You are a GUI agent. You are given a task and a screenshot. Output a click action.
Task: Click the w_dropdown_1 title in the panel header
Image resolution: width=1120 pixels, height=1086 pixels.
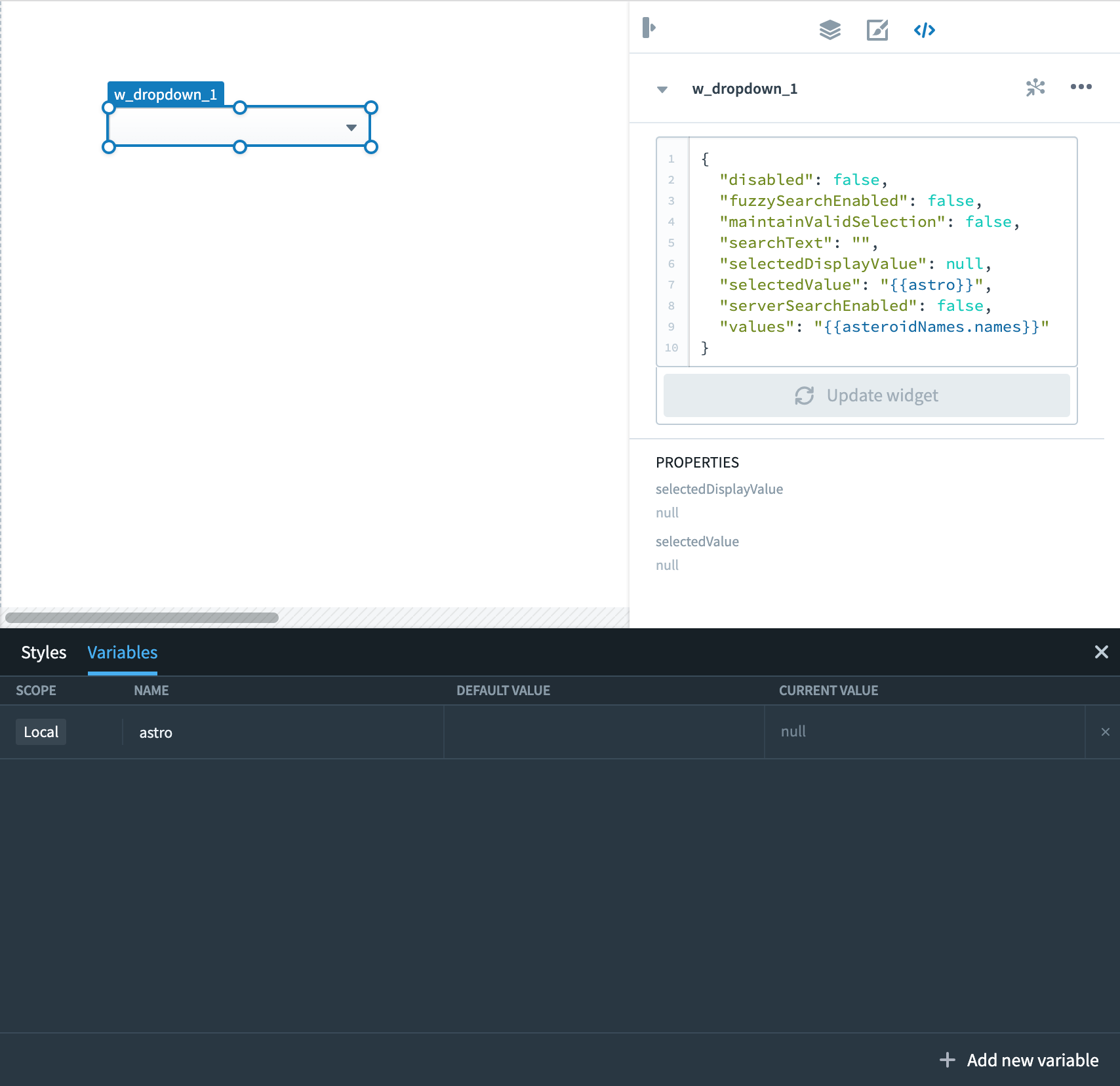pos(745,89)
